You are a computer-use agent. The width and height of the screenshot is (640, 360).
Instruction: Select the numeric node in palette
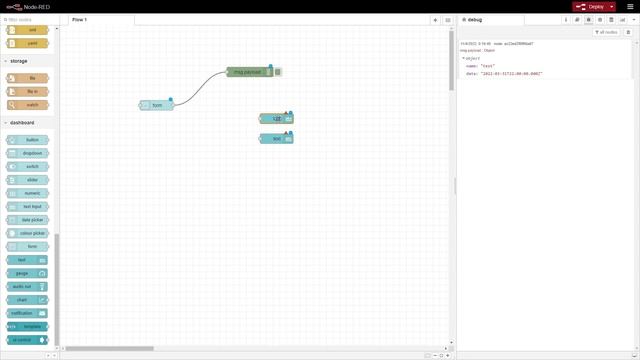click(28, 193)
